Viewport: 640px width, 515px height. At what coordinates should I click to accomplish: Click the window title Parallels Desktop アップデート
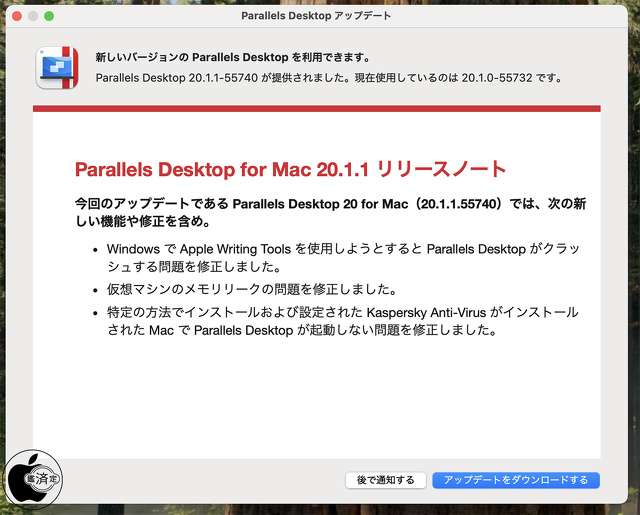316,16
